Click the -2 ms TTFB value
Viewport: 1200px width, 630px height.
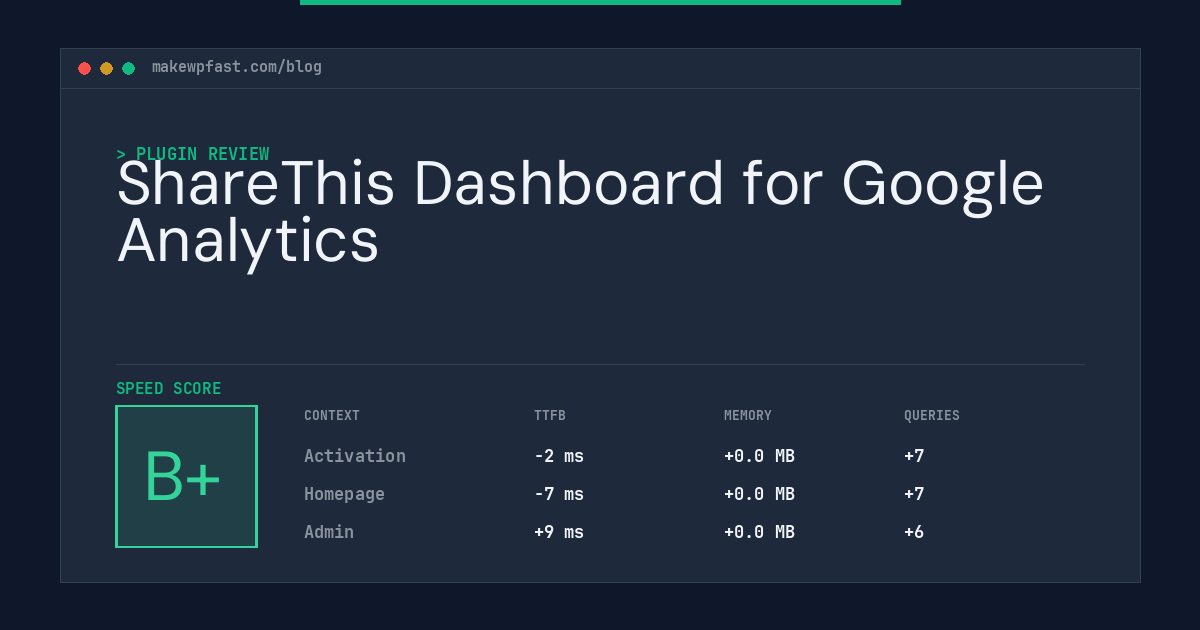tap(559, 456)
